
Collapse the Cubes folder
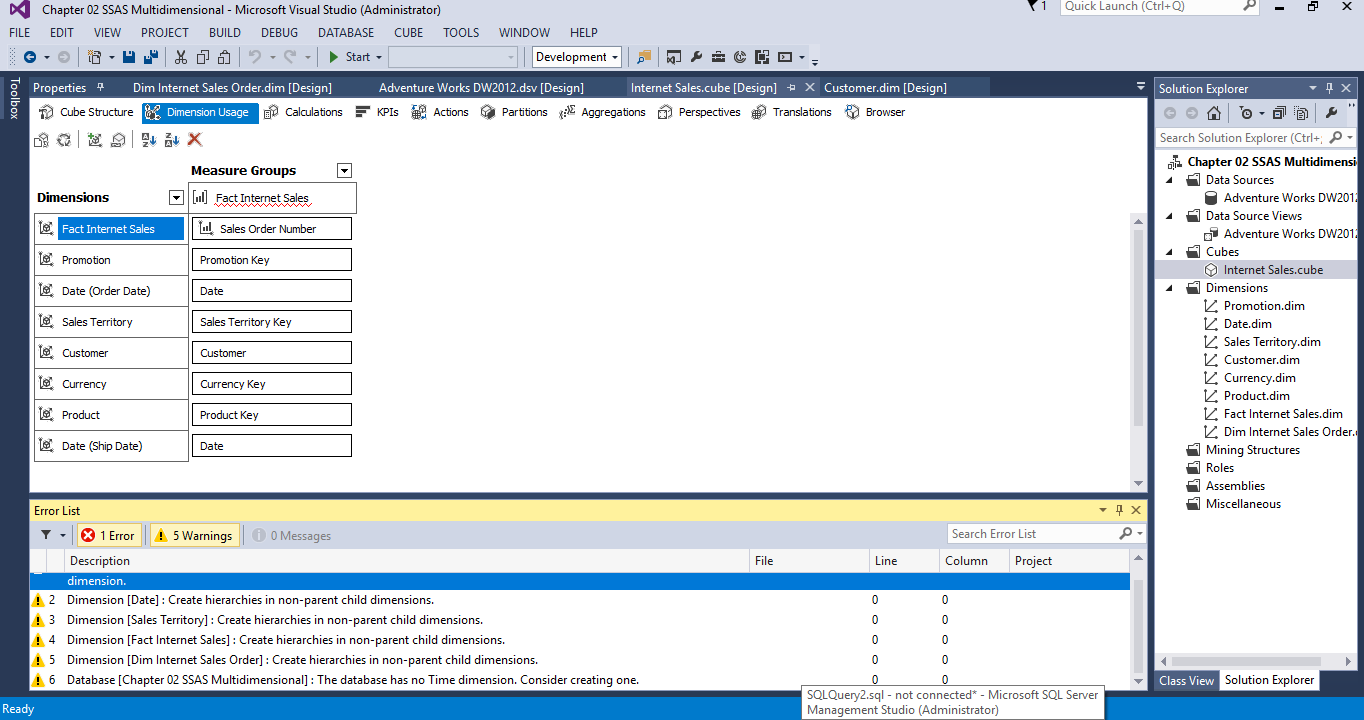1171,252
